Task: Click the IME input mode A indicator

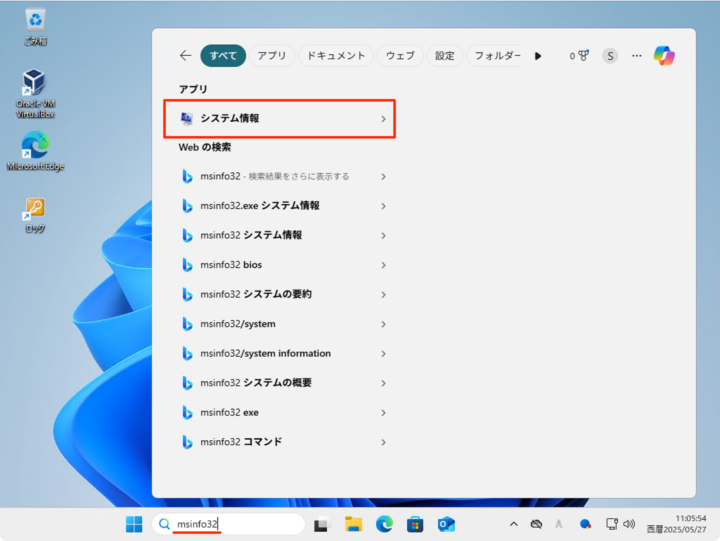Action: [x=559, y=524]
